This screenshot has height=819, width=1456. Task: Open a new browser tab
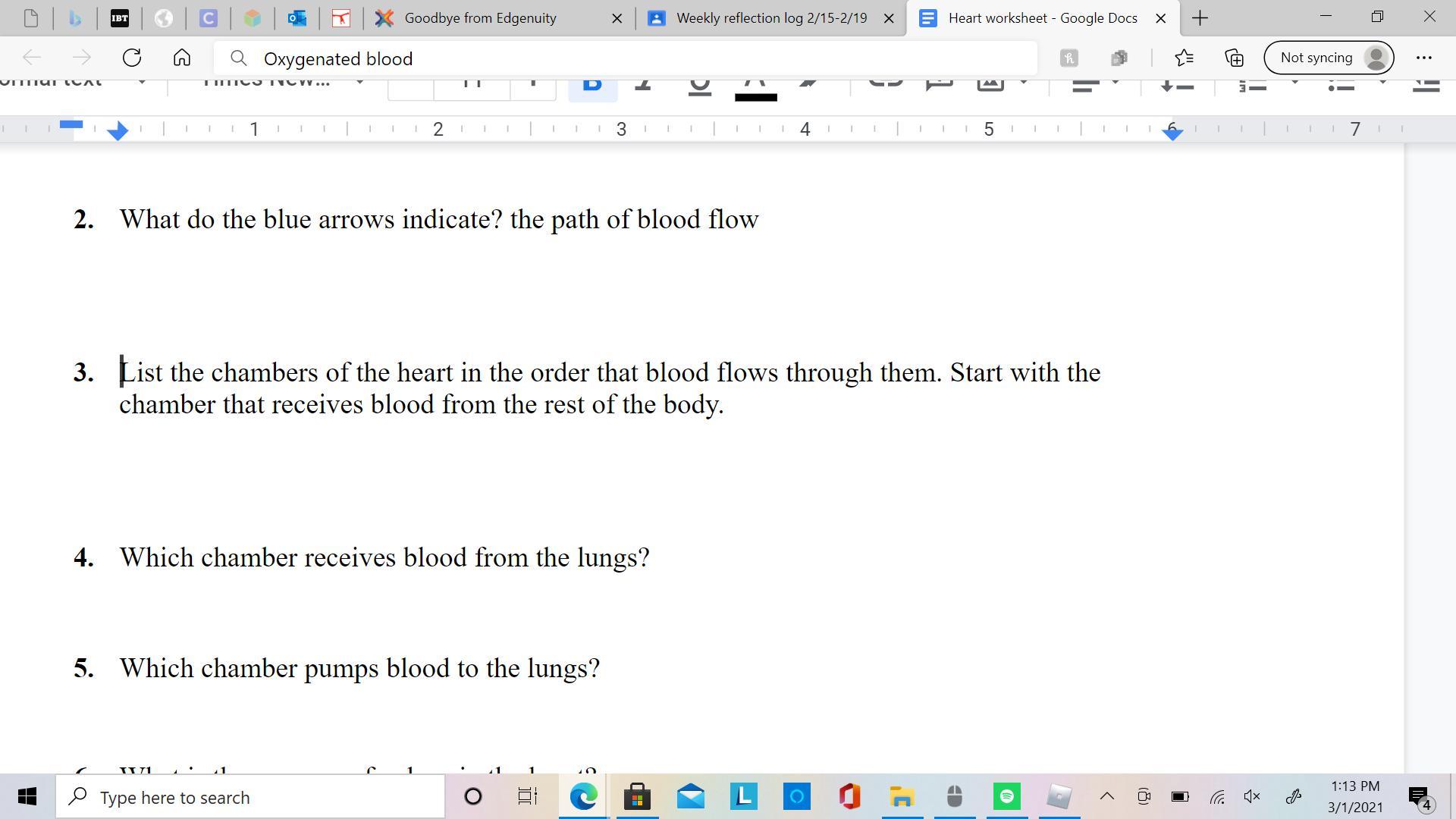tap(1200, 18)
